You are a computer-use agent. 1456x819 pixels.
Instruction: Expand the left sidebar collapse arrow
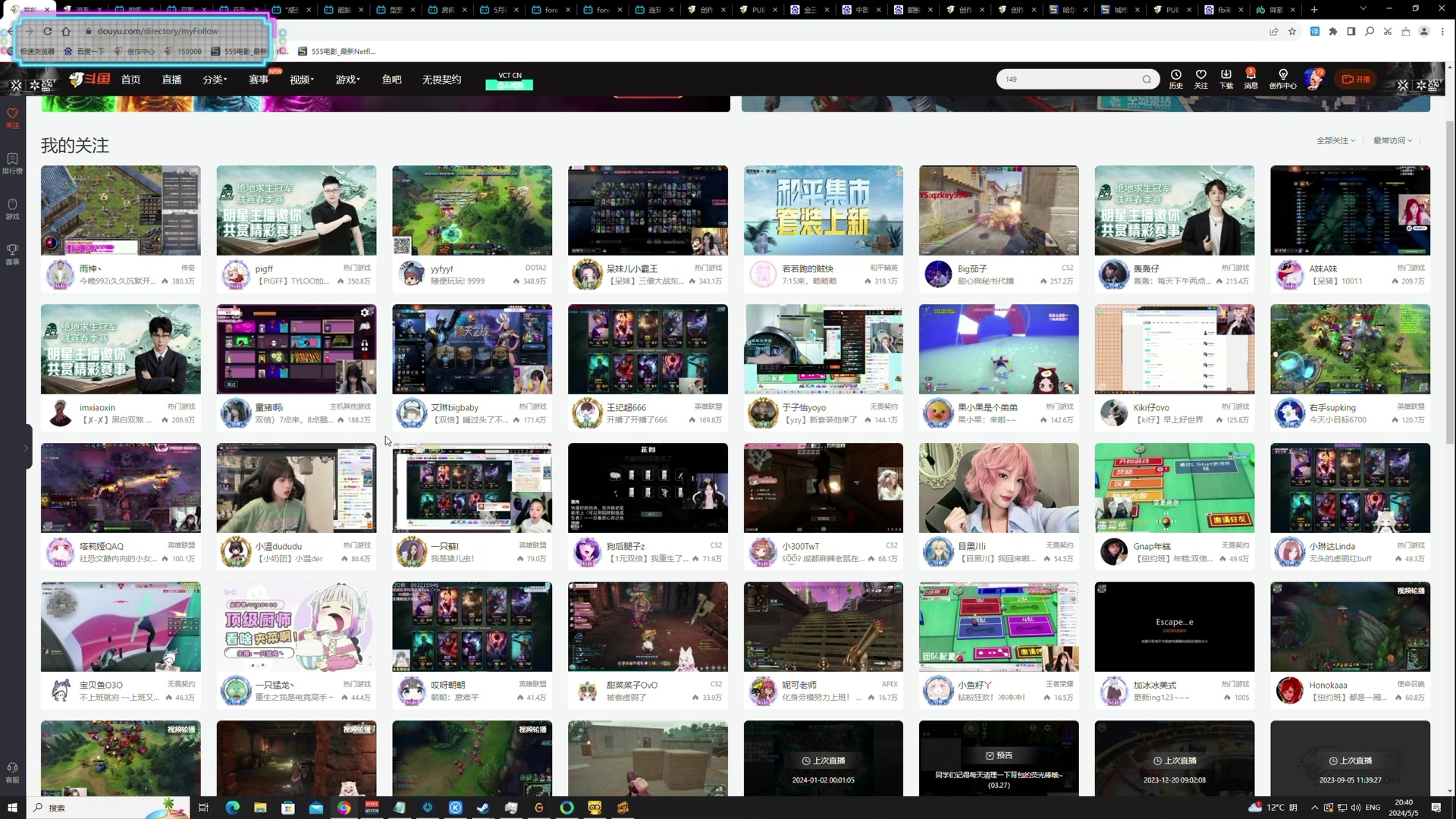[26, 447]
